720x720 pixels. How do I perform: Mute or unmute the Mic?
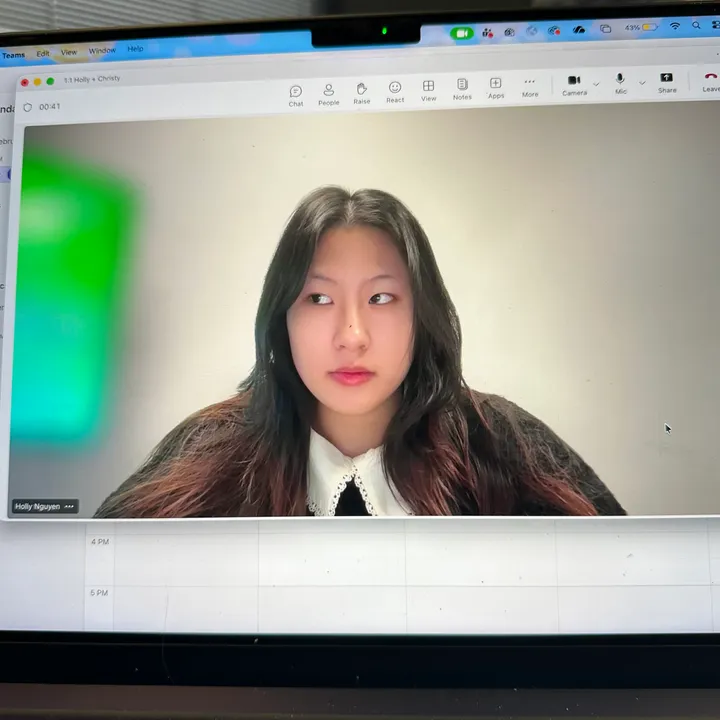(x=620, y=83)
